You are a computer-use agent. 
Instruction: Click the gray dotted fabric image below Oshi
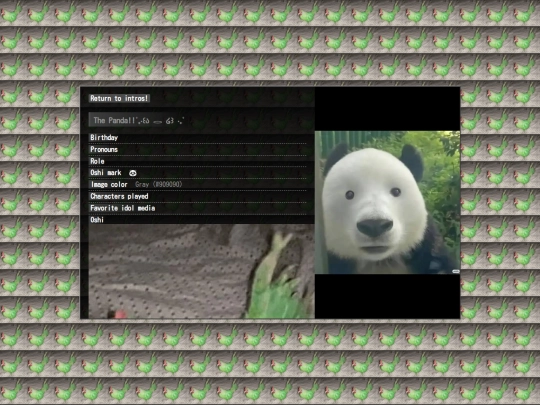tap(201, 271)
